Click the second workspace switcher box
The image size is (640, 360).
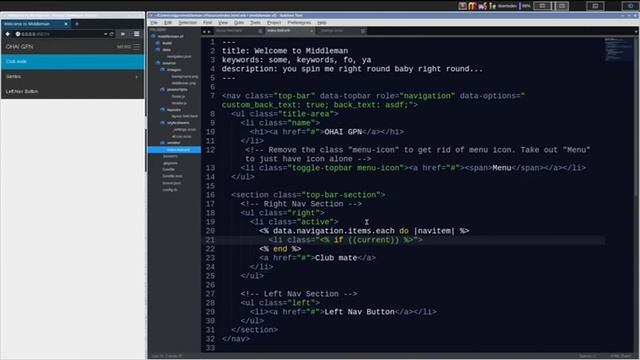[562, 6]
